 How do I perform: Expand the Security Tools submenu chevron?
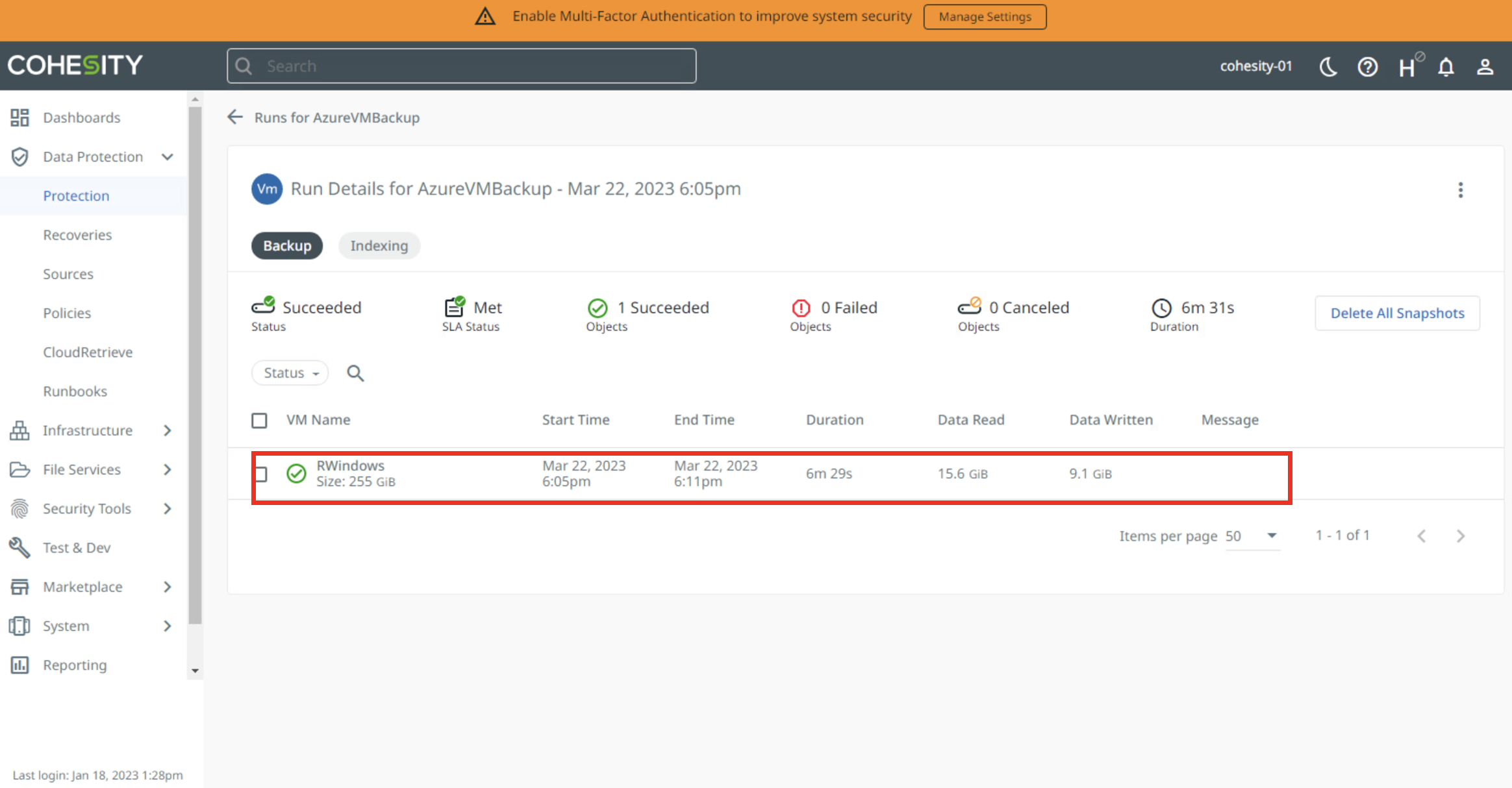pyautogui.click(x=168, y=508)
